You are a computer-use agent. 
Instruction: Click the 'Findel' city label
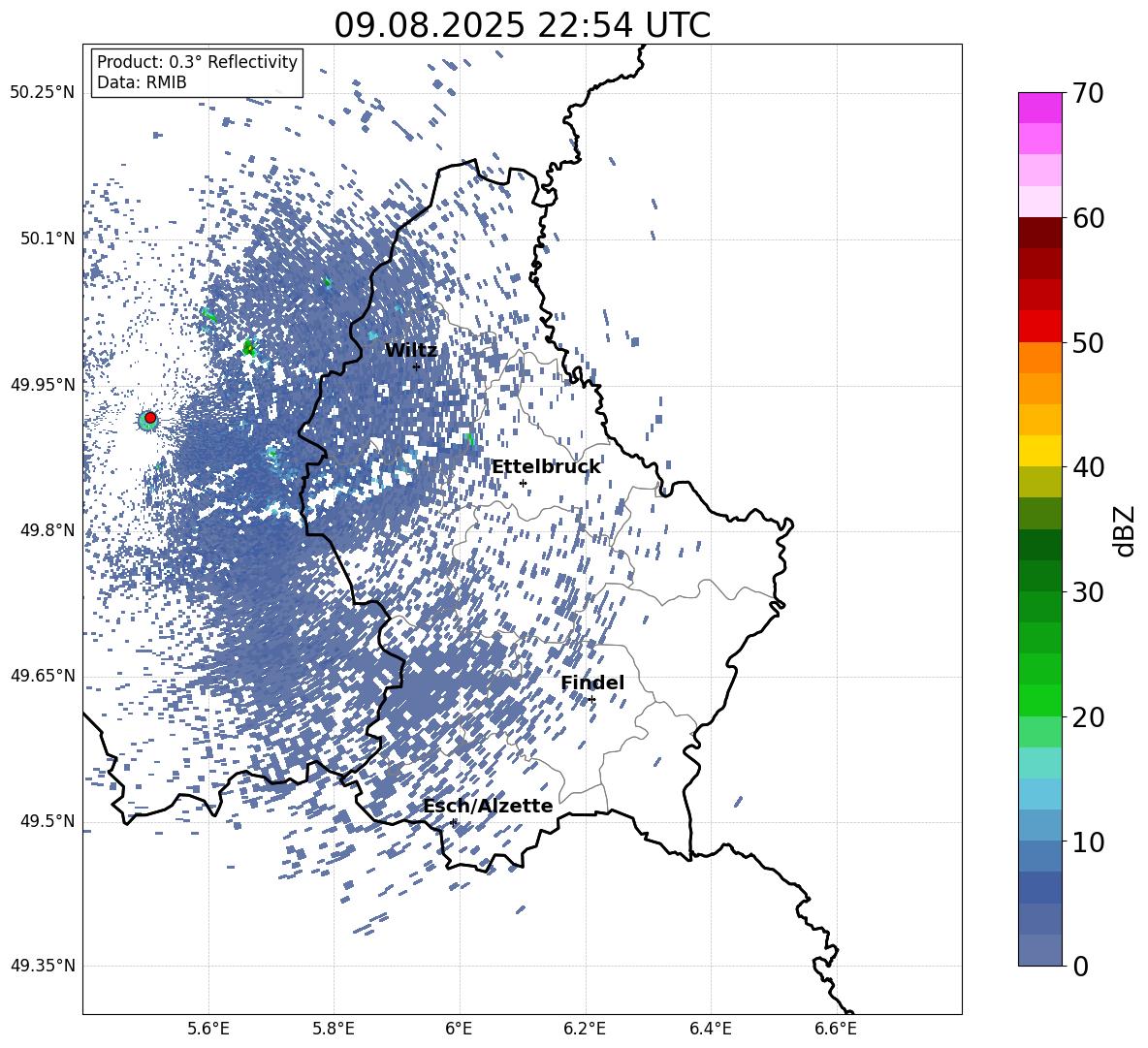[592, 683]
